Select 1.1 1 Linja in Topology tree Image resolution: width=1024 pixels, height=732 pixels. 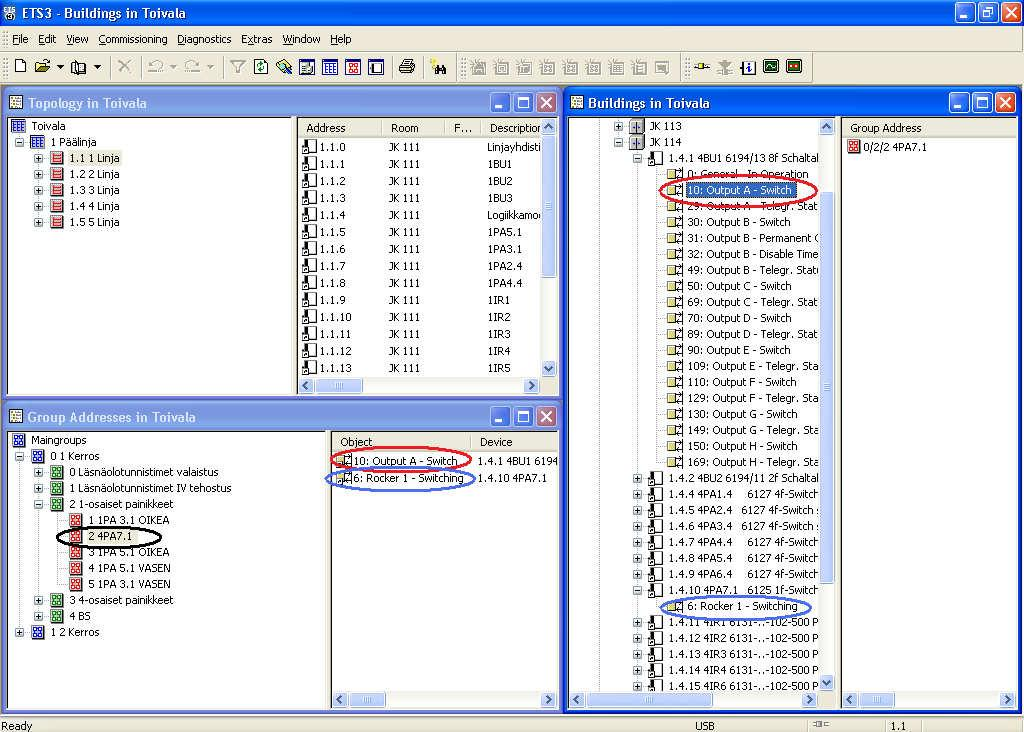pos(94,159)
